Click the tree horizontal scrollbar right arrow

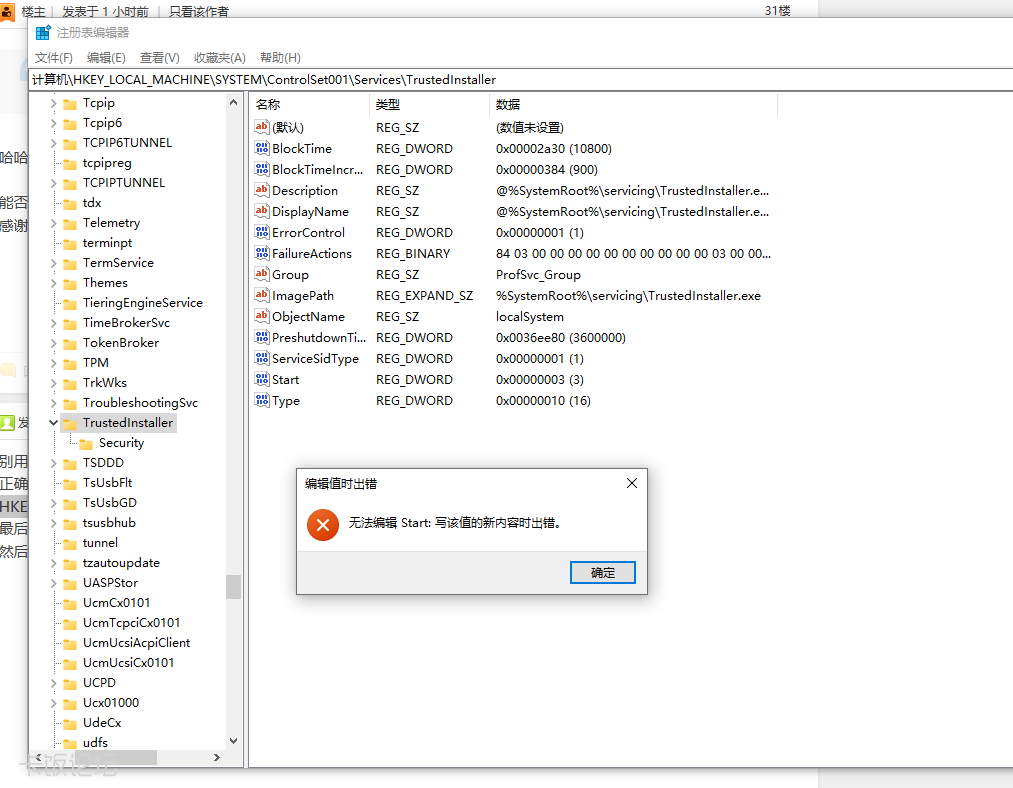(217, 758)
